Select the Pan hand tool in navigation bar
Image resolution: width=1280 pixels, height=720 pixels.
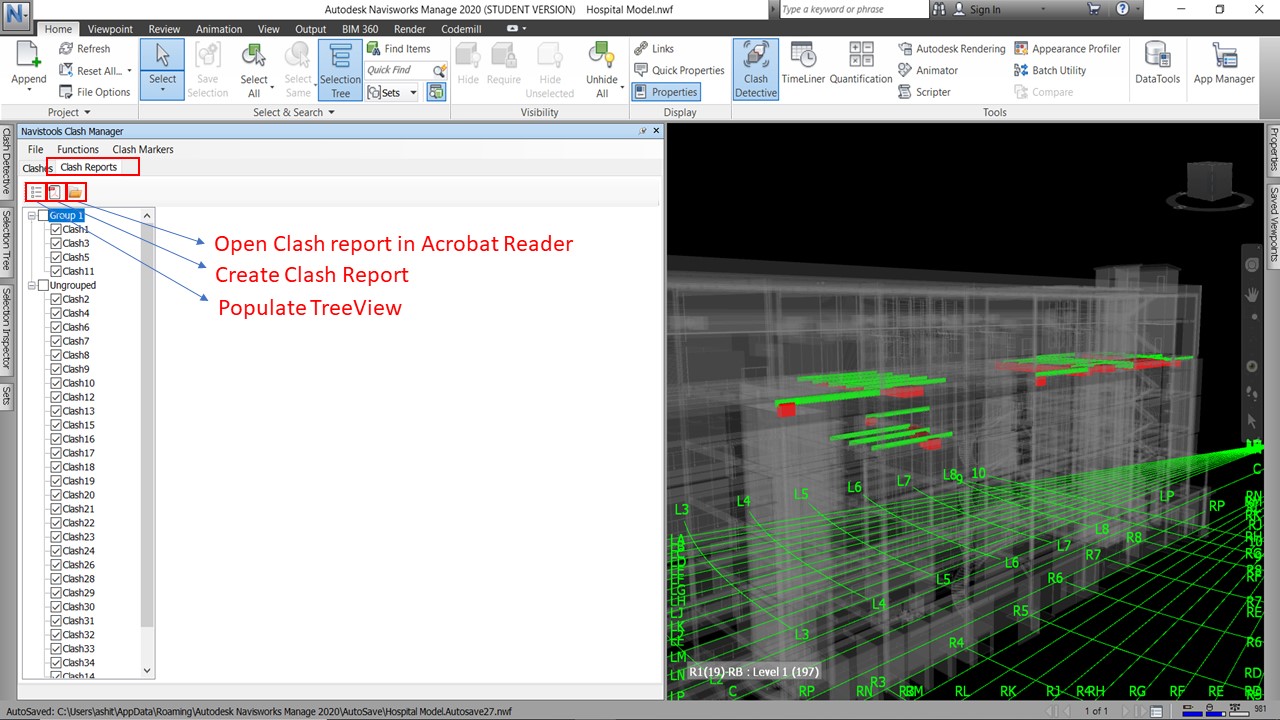pos(1251,295)
